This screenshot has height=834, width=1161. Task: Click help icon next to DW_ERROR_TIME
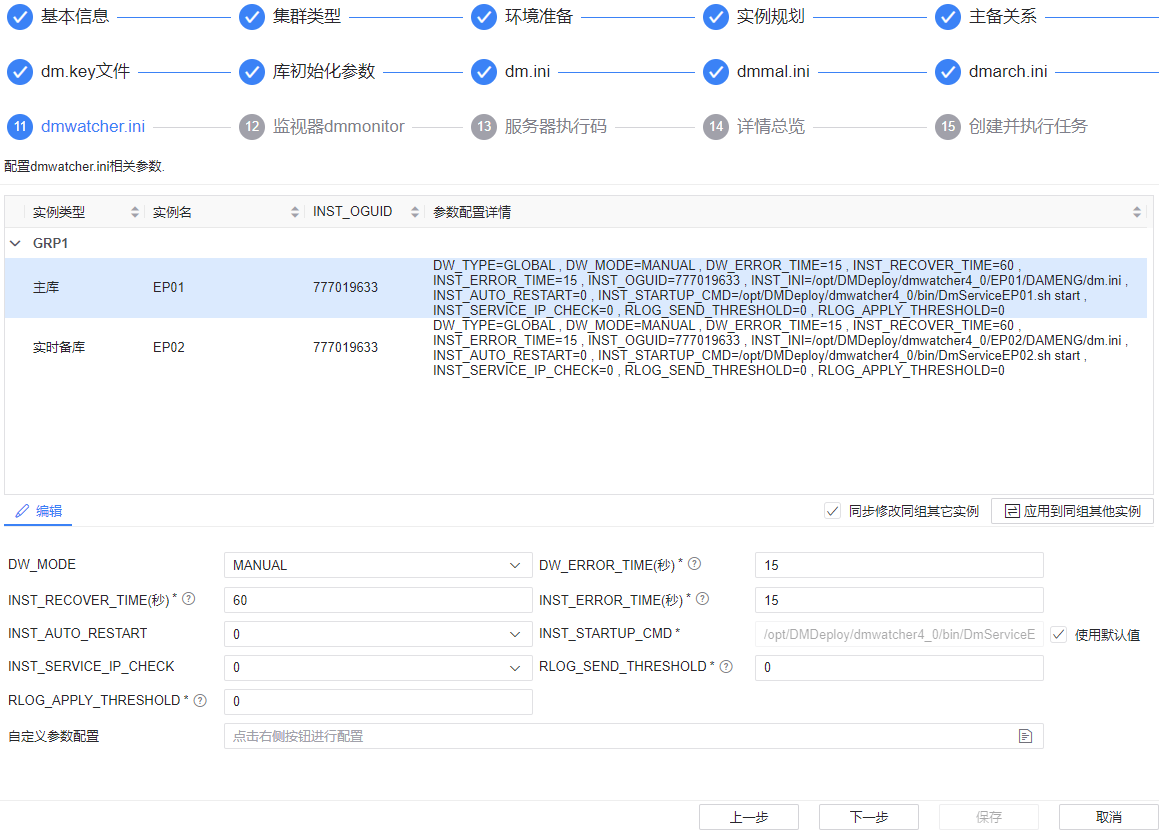coord(695,564)
